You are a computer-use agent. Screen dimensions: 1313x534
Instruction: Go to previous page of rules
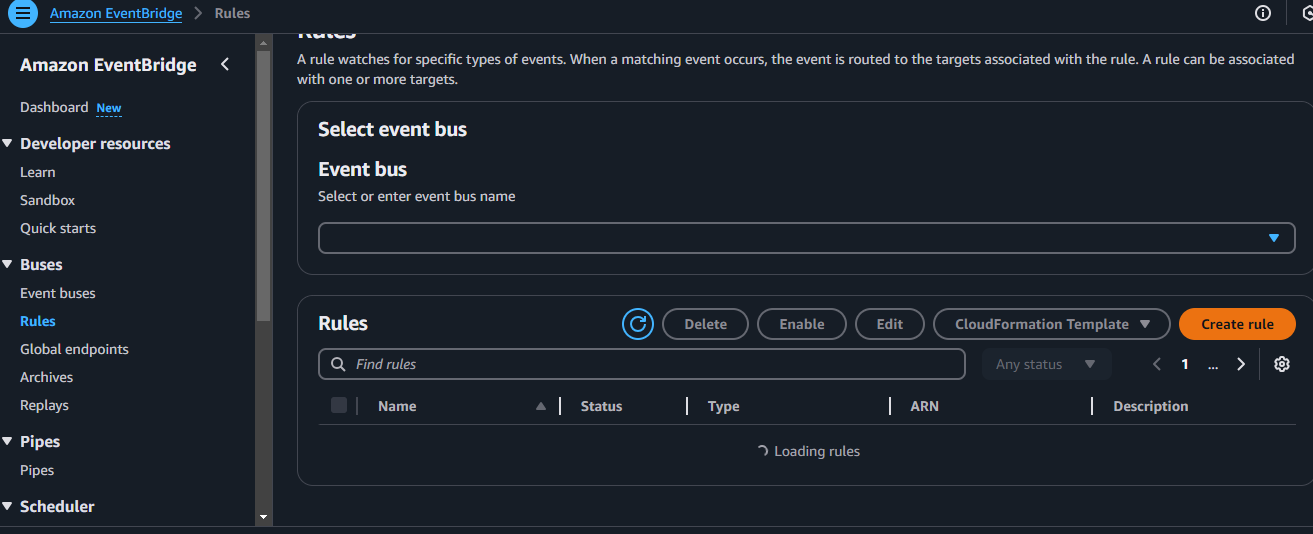point(1157,364)
